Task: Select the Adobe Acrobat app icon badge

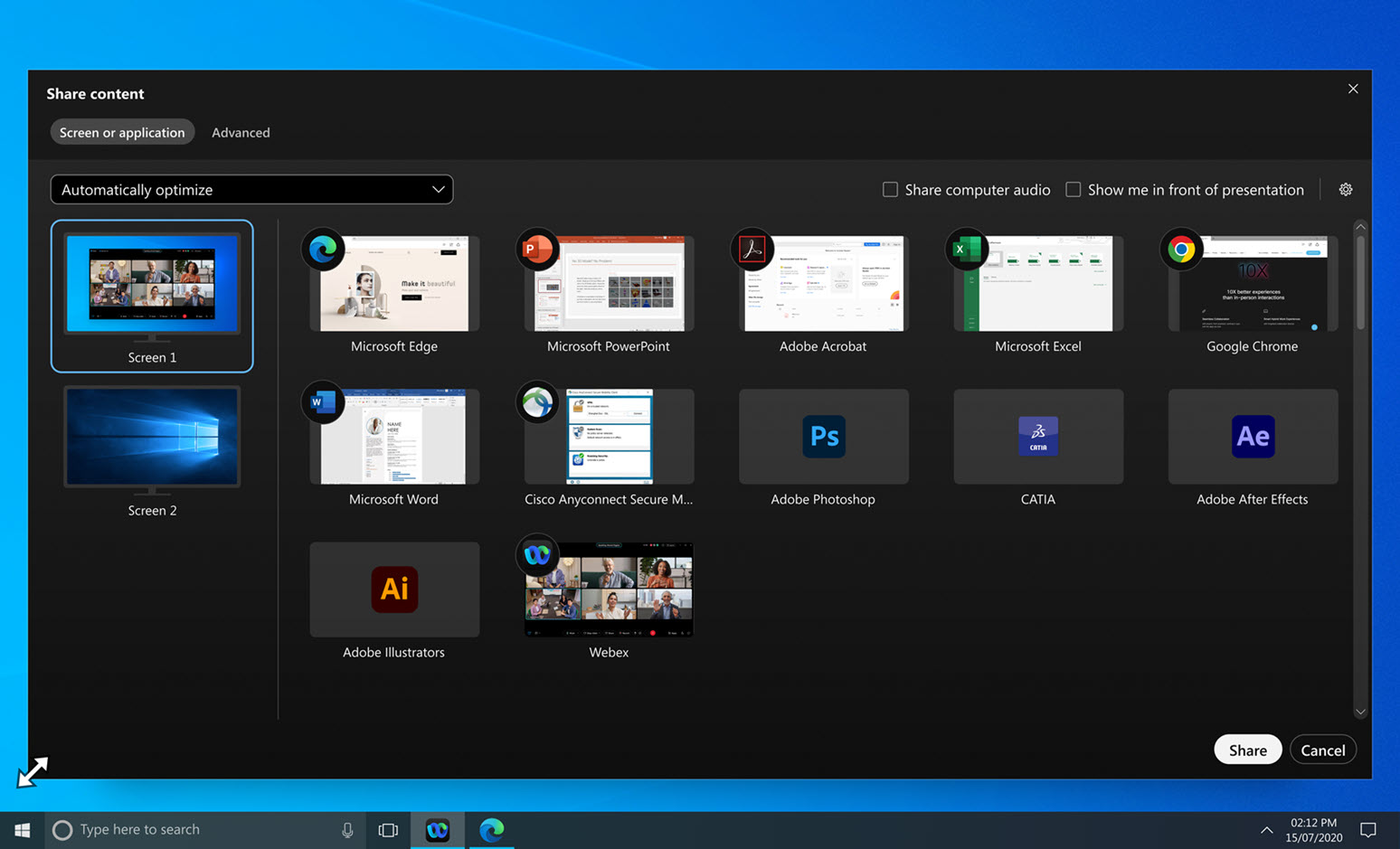Action: coord(752,250)
